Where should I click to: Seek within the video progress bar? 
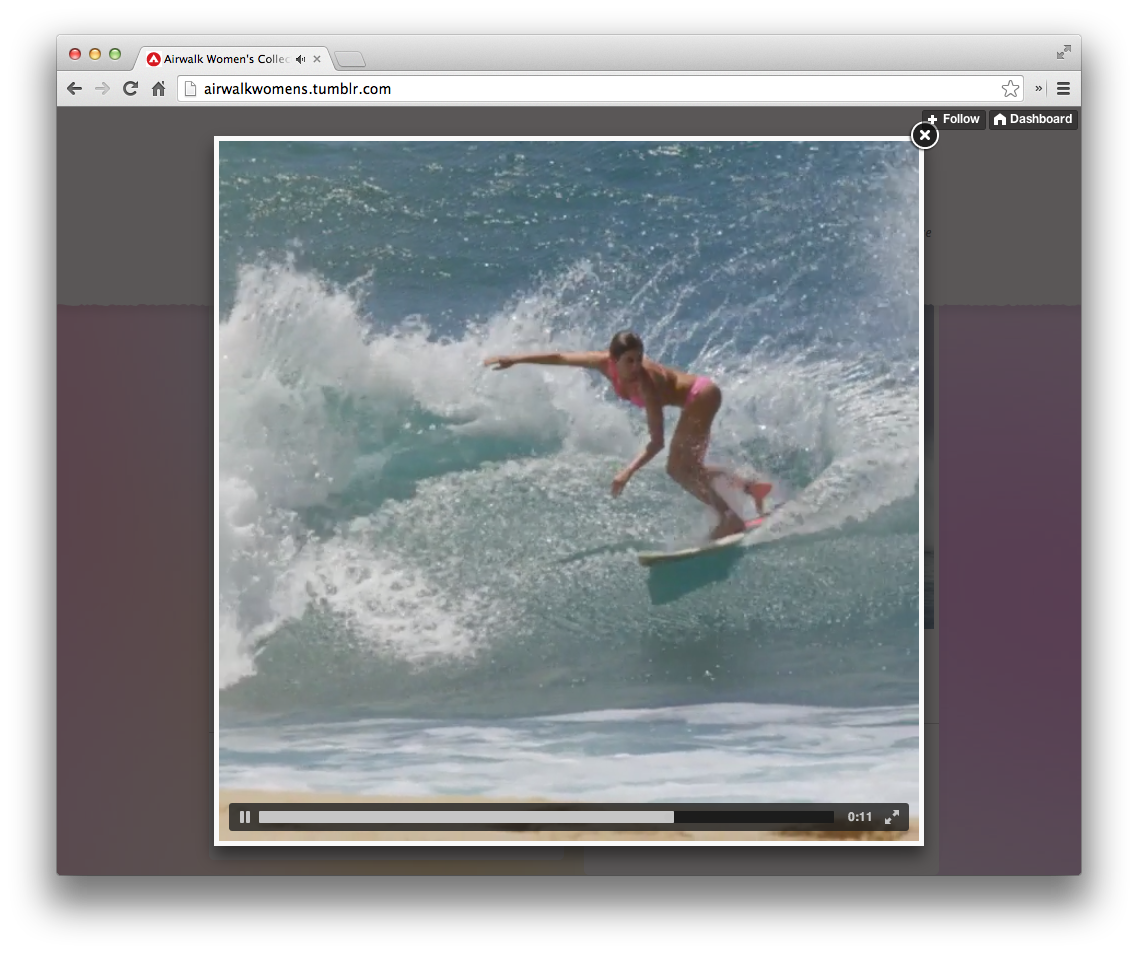(546, 817)
